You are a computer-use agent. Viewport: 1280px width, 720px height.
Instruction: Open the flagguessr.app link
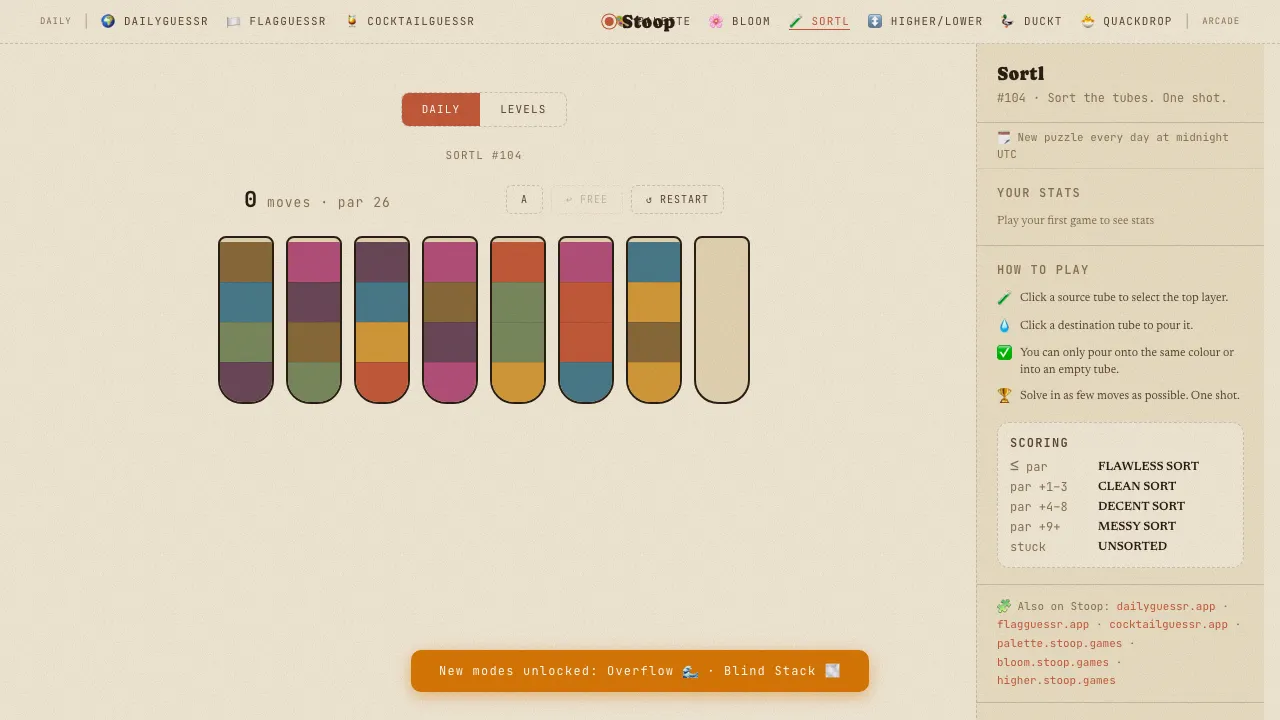tap(1043, 624)
